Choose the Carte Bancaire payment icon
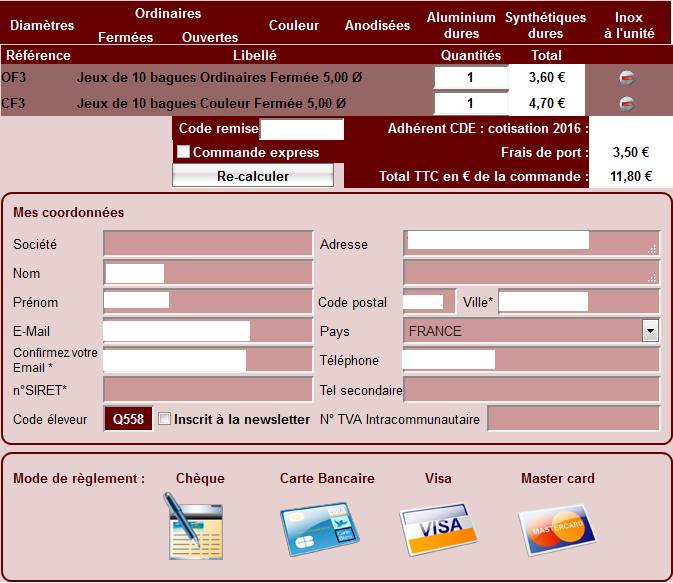The image size is (673, 583). 320,529
